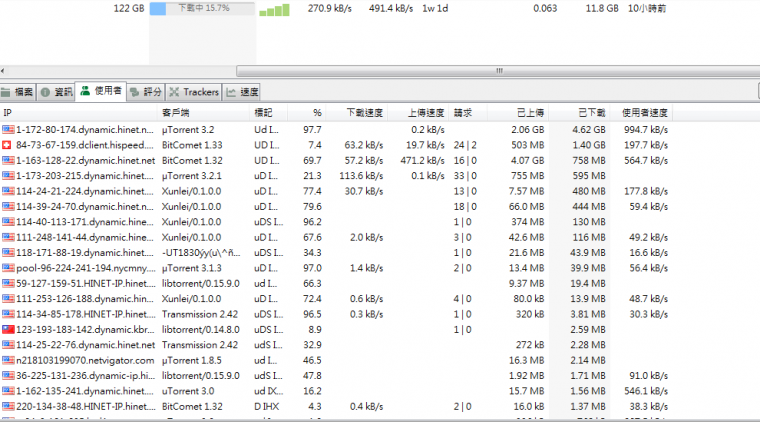760x422 pixels.
Task: Click flag icon of 111-253-126-188 peer
Action: 8,298
